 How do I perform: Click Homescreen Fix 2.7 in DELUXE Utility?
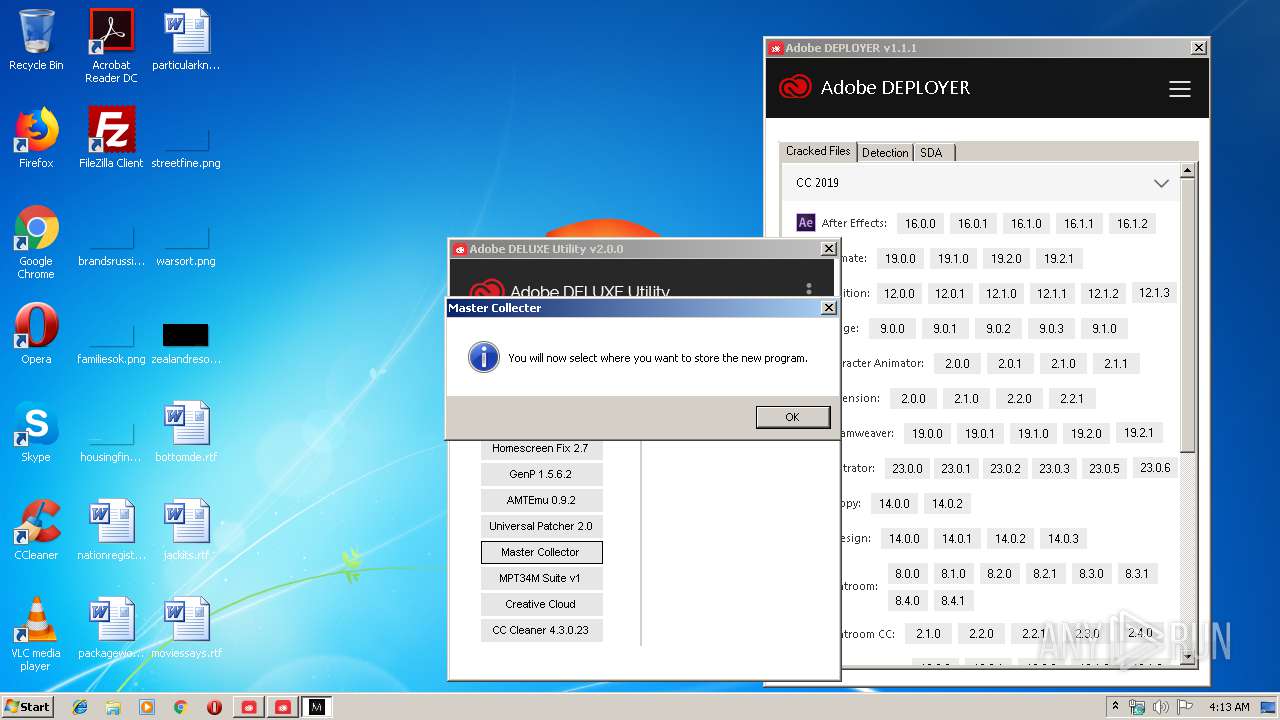pos(540,448)
